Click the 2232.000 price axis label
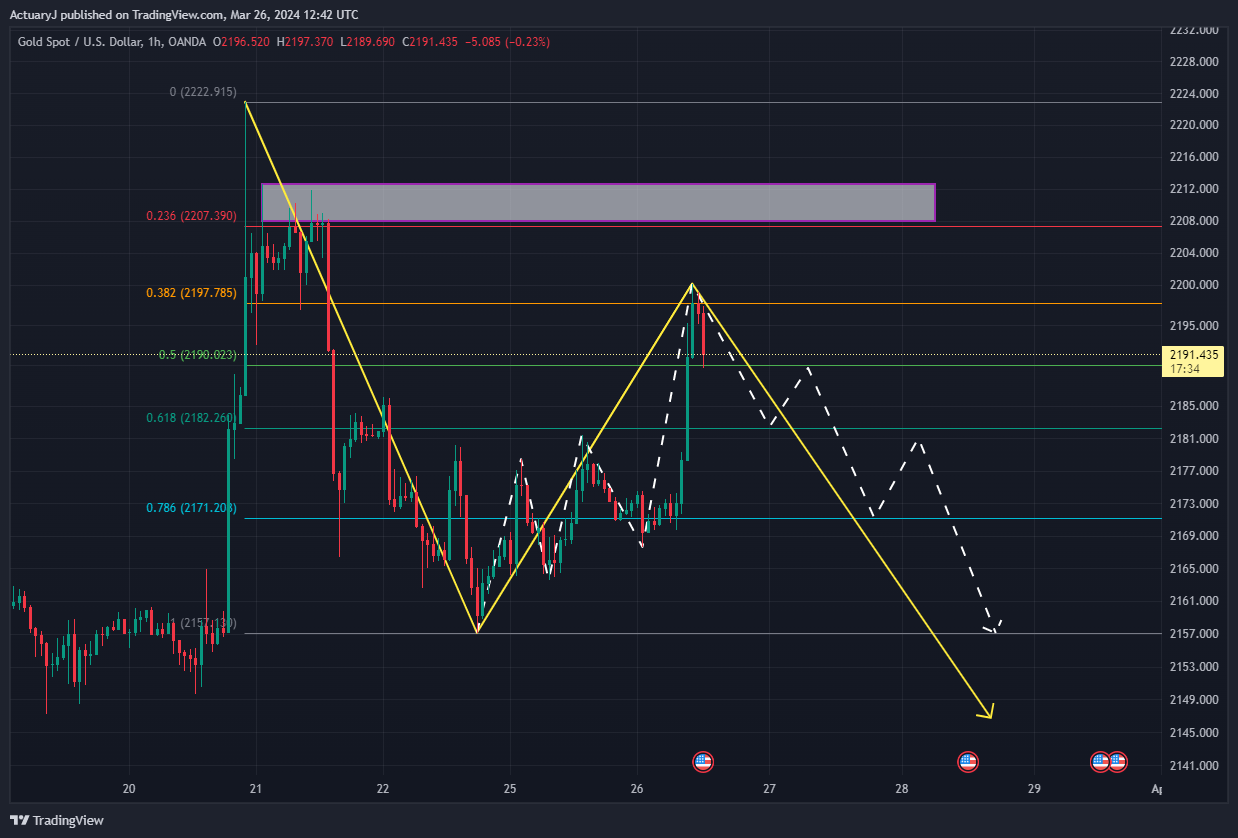 coord(1194,30)
